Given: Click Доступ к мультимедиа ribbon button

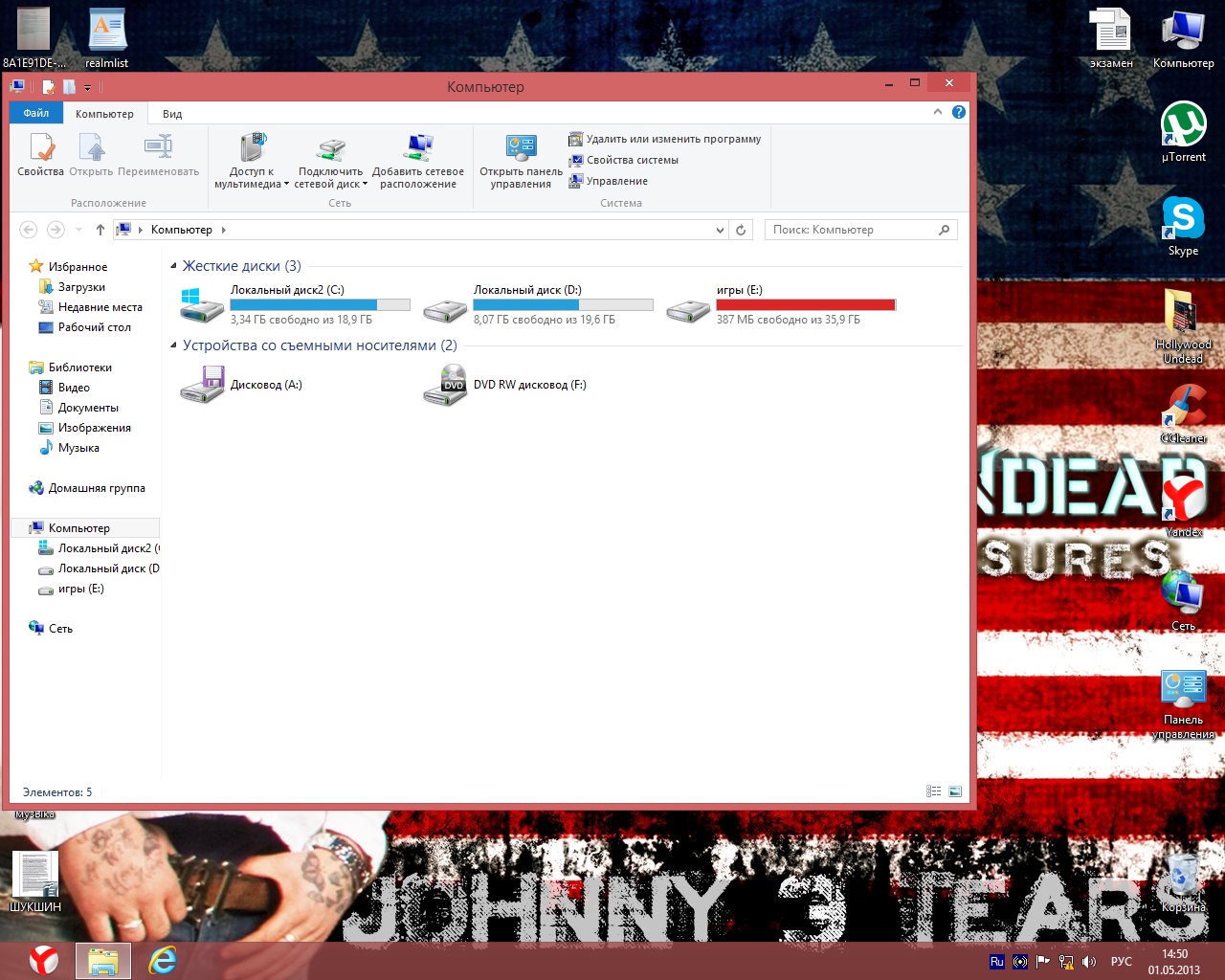Looking at the screenshot, I should point(252,160).
